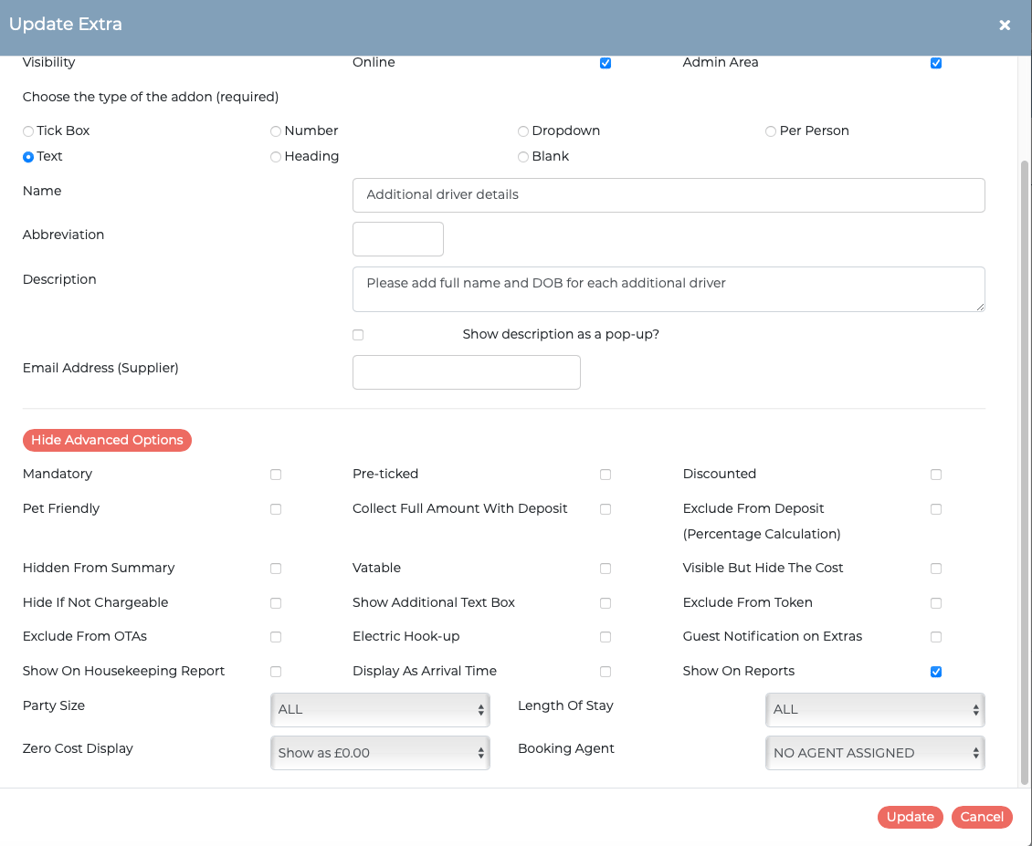1032x846 pixels.
Task: Click the Cancel button
Action: click(x=982, y=817)
